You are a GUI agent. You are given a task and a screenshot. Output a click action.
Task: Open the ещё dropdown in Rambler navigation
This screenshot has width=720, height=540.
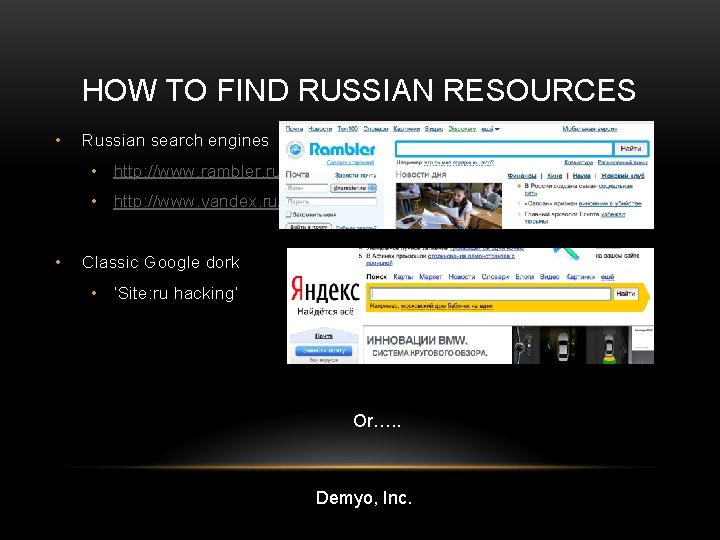(x=490, y=129)
